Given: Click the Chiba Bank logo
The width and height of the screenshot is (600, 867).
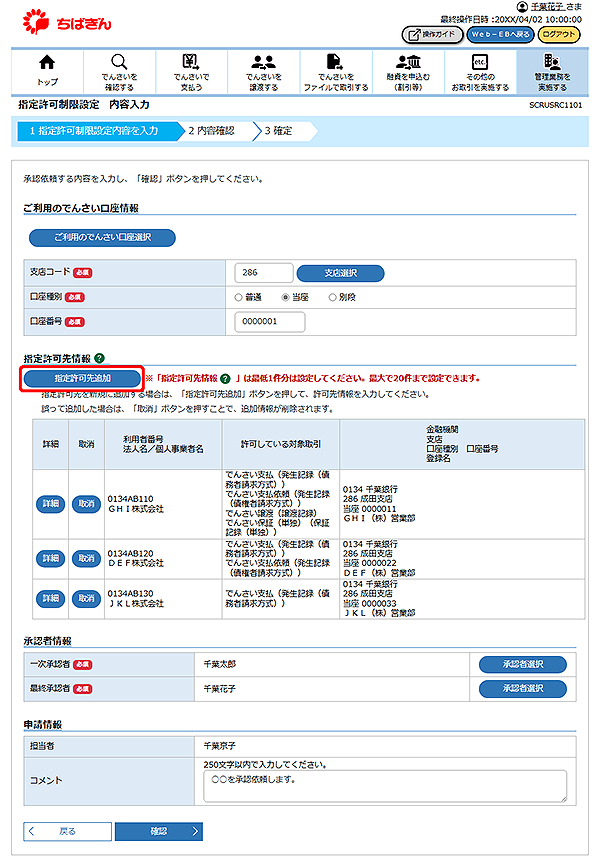Looking at the screenshot, I should coord(67,22).
